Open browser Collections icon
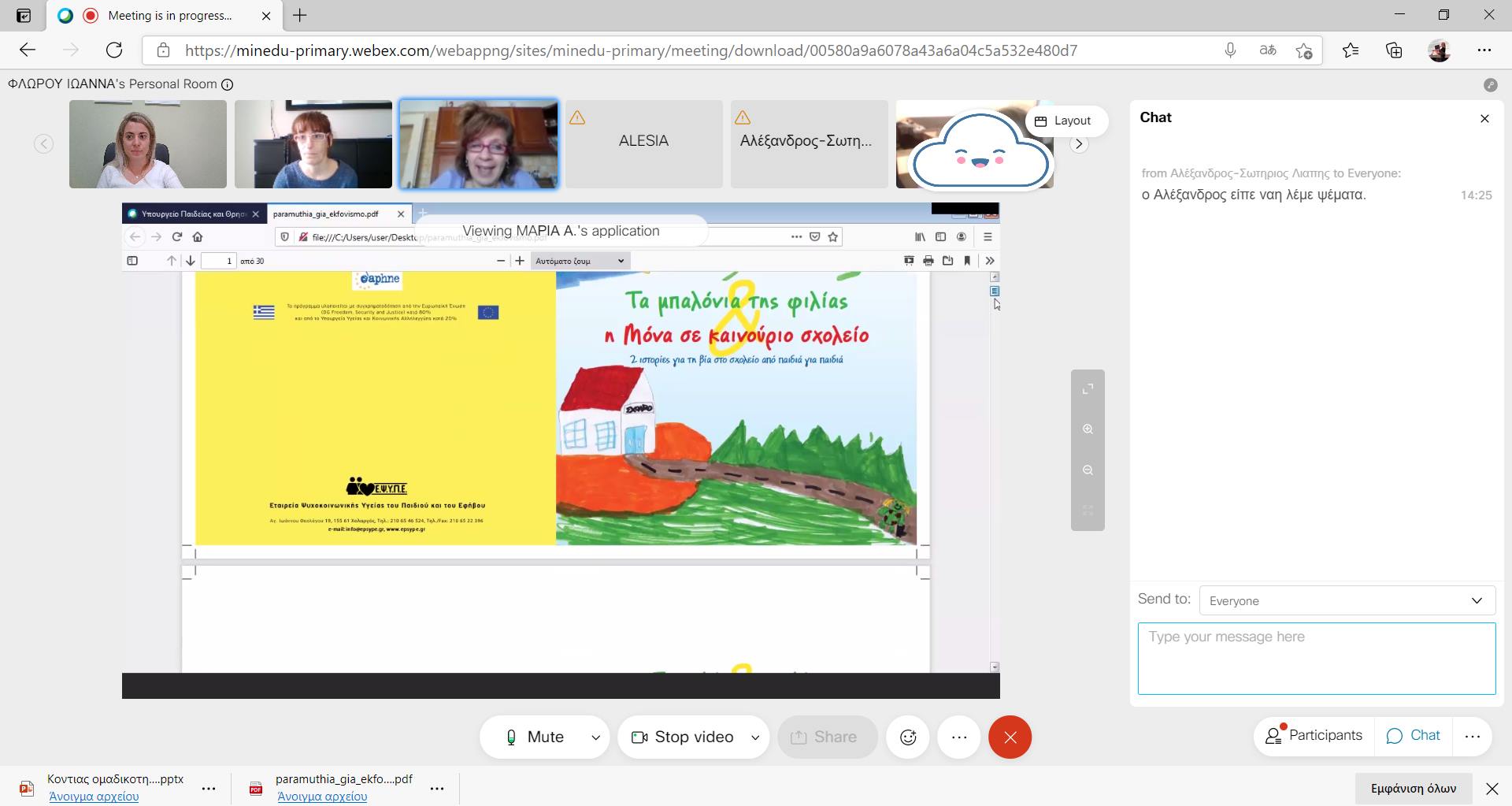The height and width of the screenshot is (806, 1512). point(1394,50)
